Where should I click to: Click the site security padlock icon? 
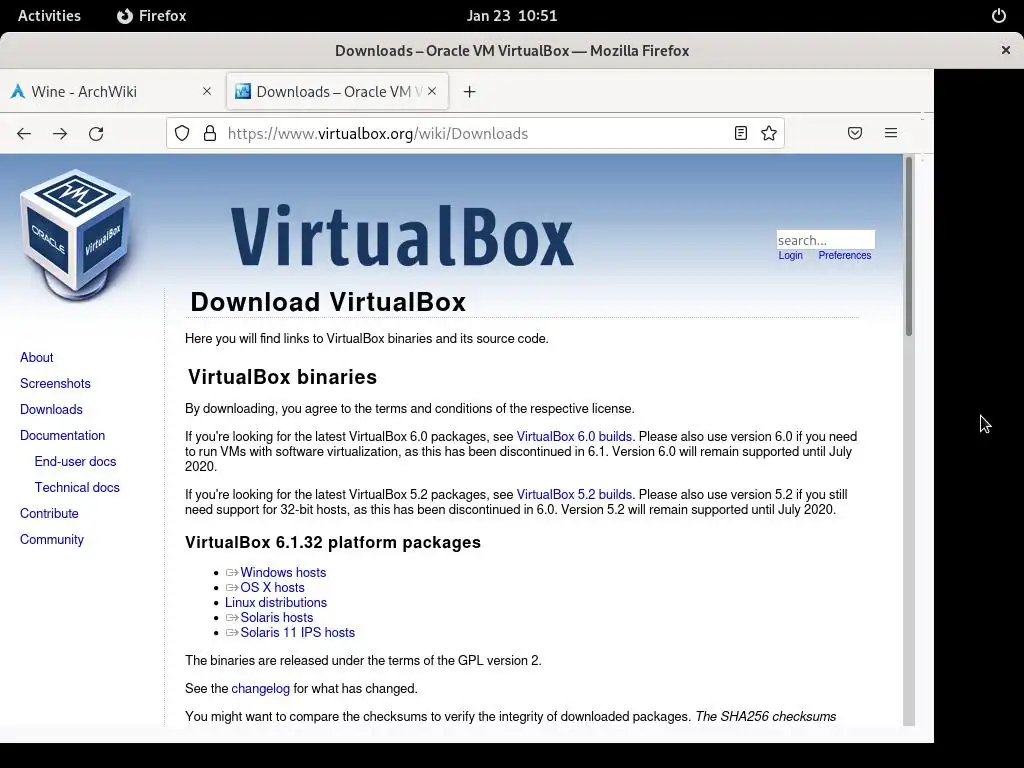pos(210,134)
